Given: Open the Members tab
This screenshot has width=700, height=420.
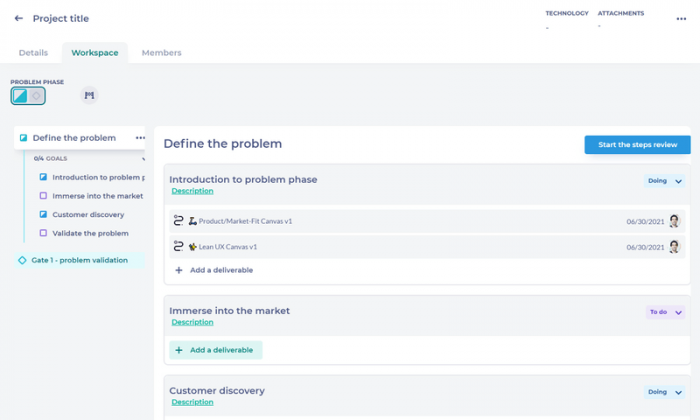Looking at the screenshot, I should pyautogui.click(x=161, y=53).
